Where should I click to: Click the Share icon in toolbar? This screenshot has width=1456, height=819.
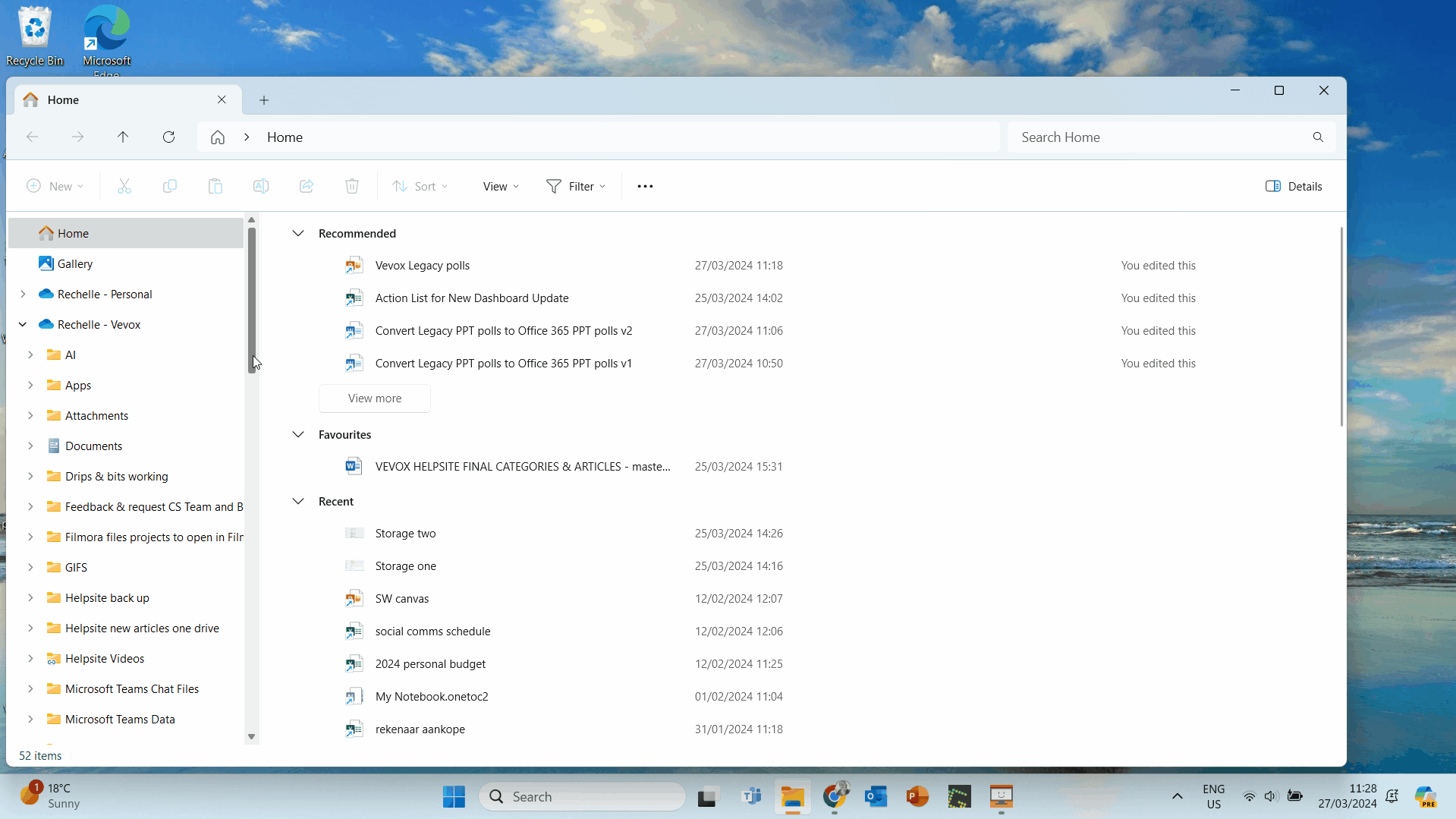(307, 187)
